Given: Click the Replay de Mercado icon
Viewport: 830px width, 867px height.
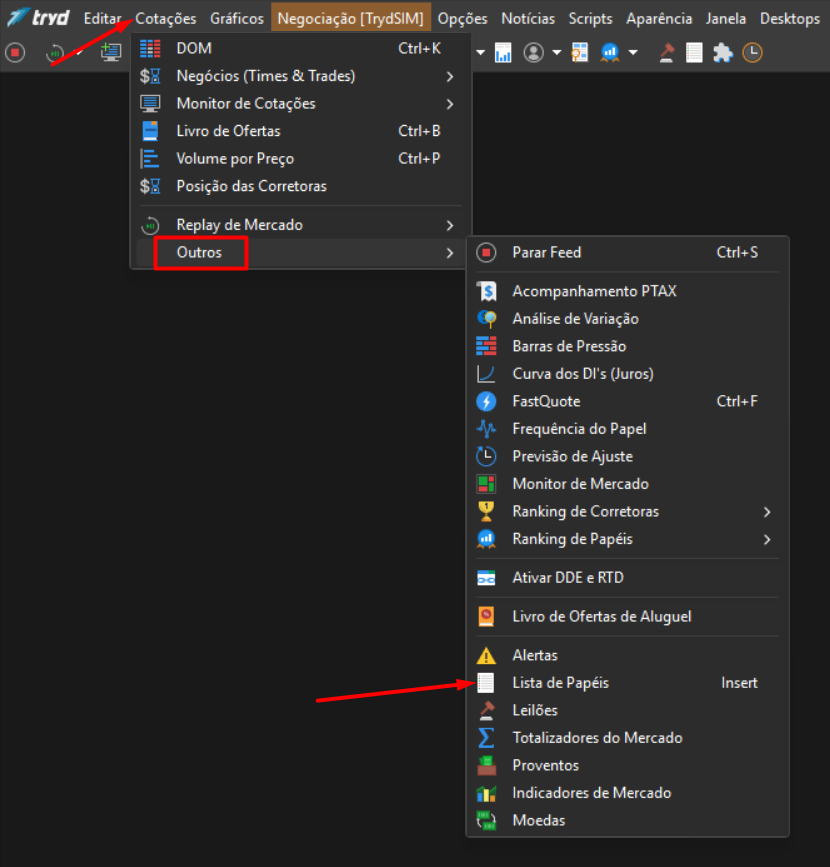Looking at the screenshot, I should coord(150,225).
